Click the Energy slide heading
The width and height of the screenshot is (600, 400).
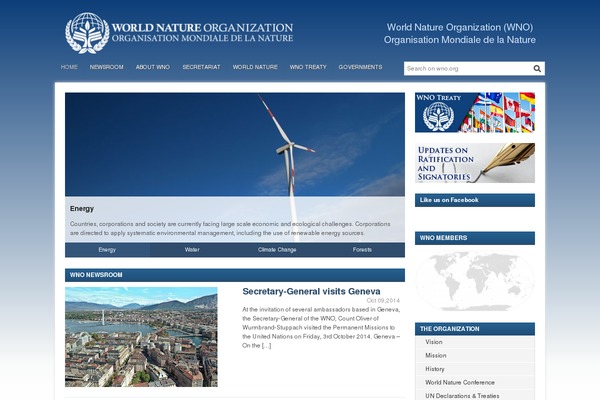(x=82, y=209)
